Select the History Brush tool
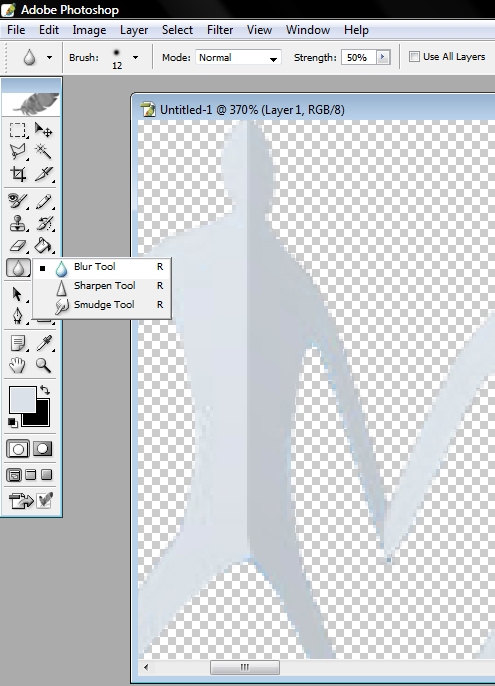495x686 pixels. (x=43, y=224)
